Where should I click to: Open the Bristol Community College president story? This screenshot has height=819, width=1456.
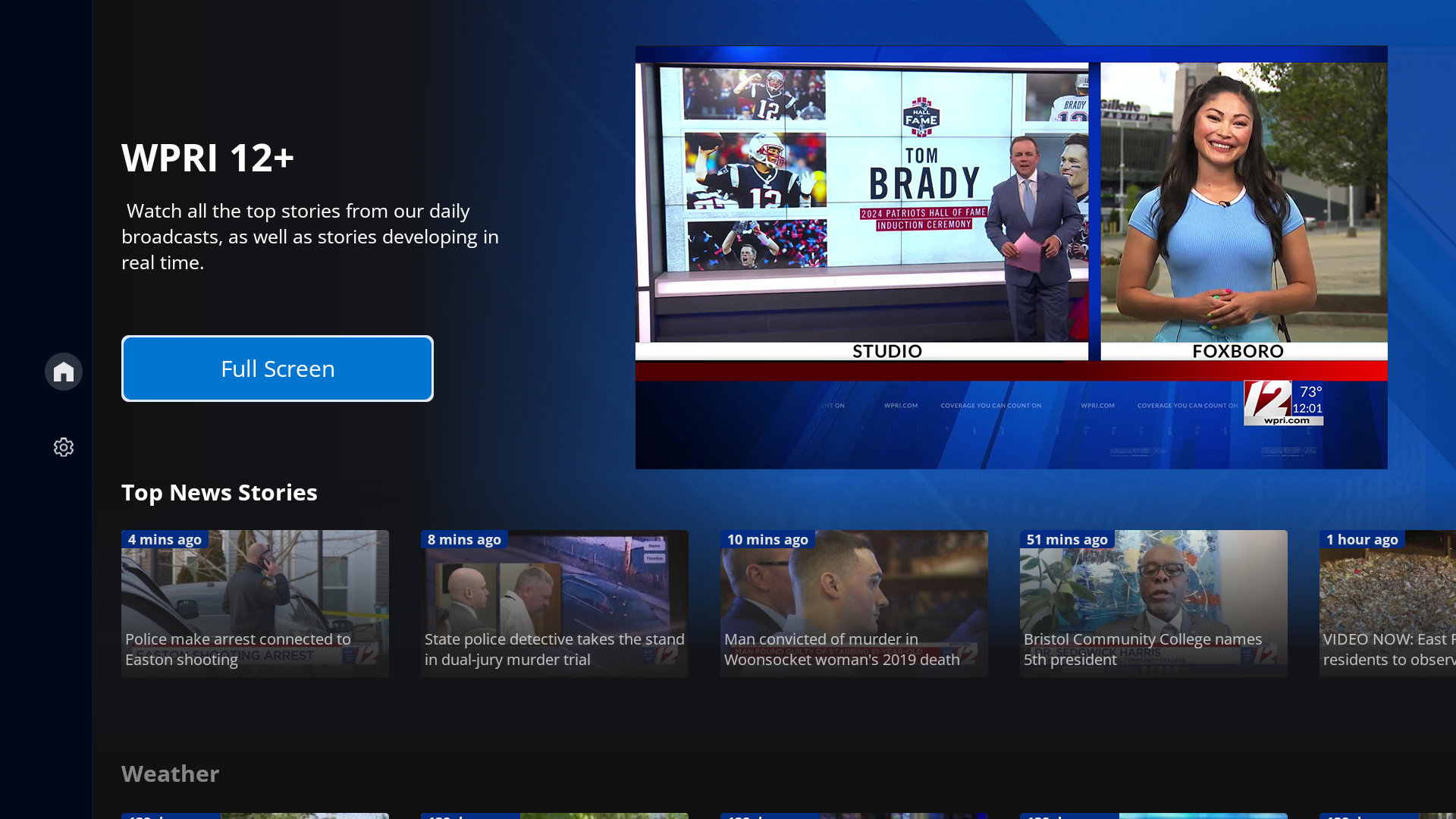1153,603
